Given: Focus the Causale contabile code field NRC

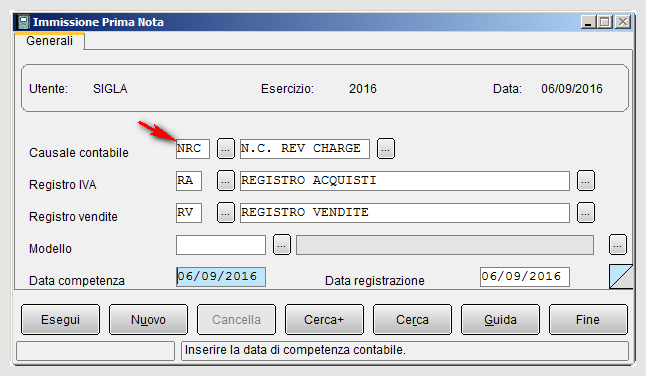Looking at the screenshot, I should [193, 149].
